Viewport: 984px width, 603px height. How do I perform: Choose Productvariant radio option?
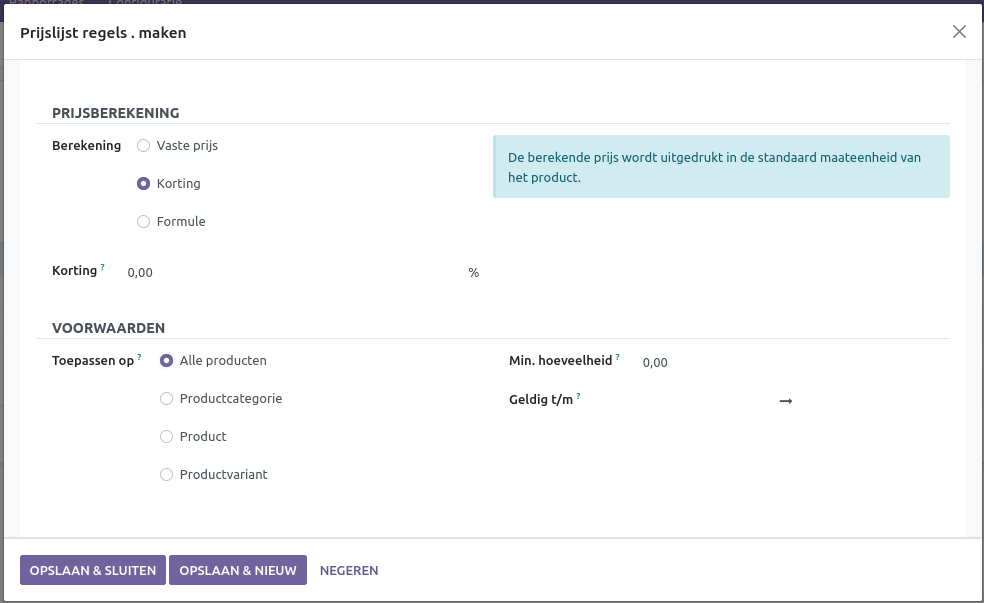pos(167,475)
